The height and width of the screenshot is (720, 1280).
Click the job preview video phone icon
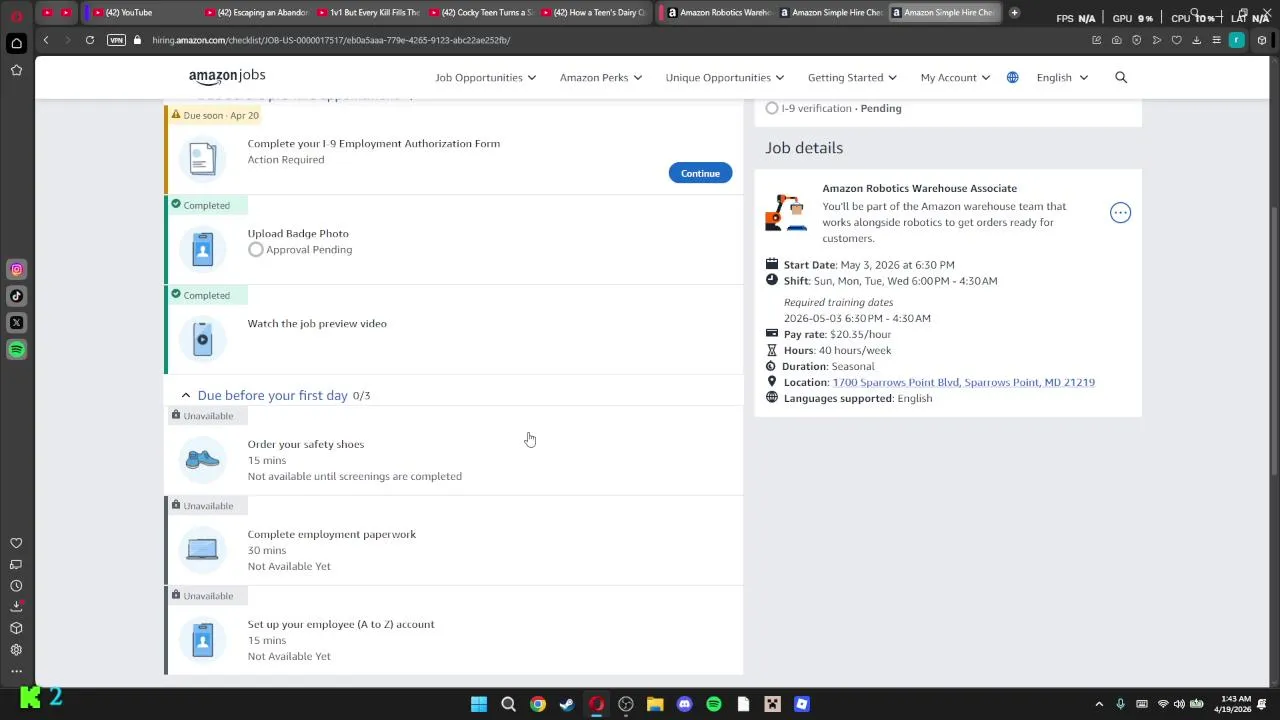pos(203,339)
